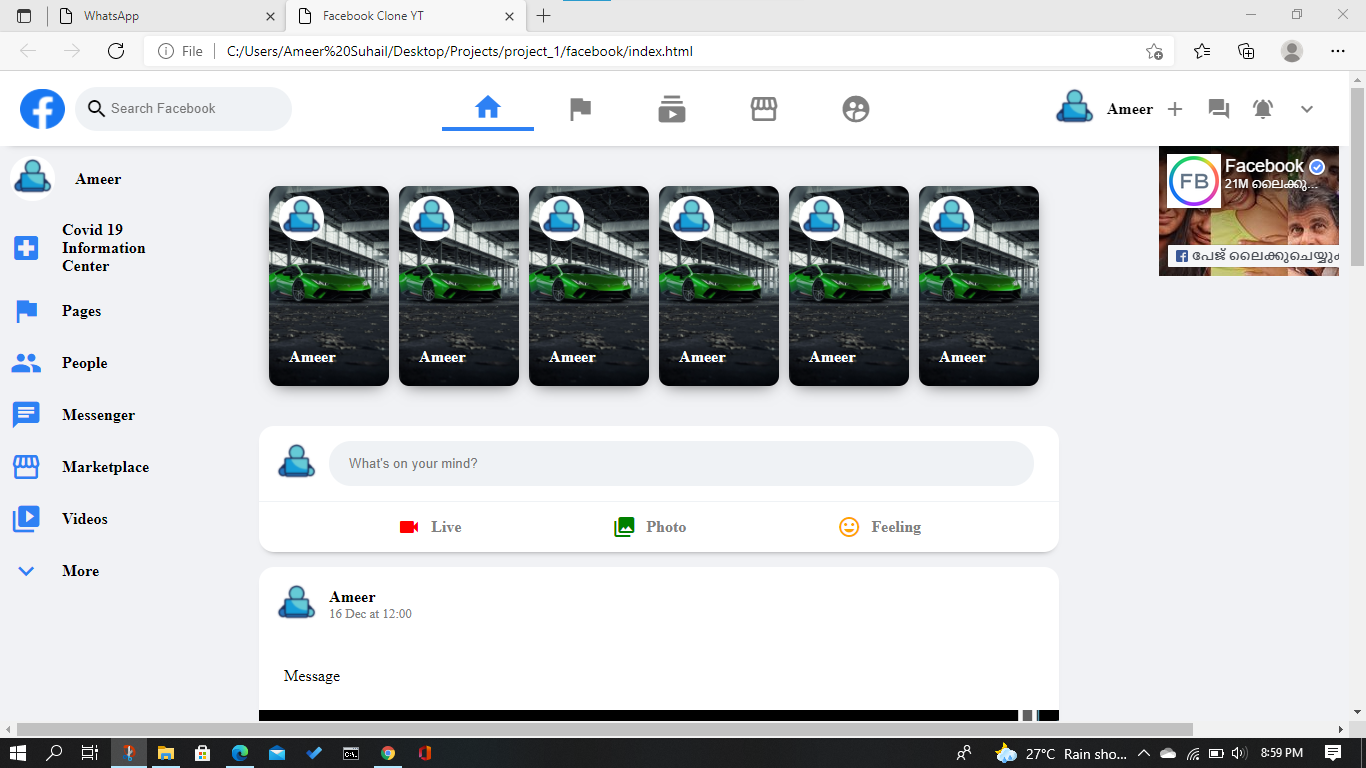Open People icon in the left sidebar

tap(26, 363)
